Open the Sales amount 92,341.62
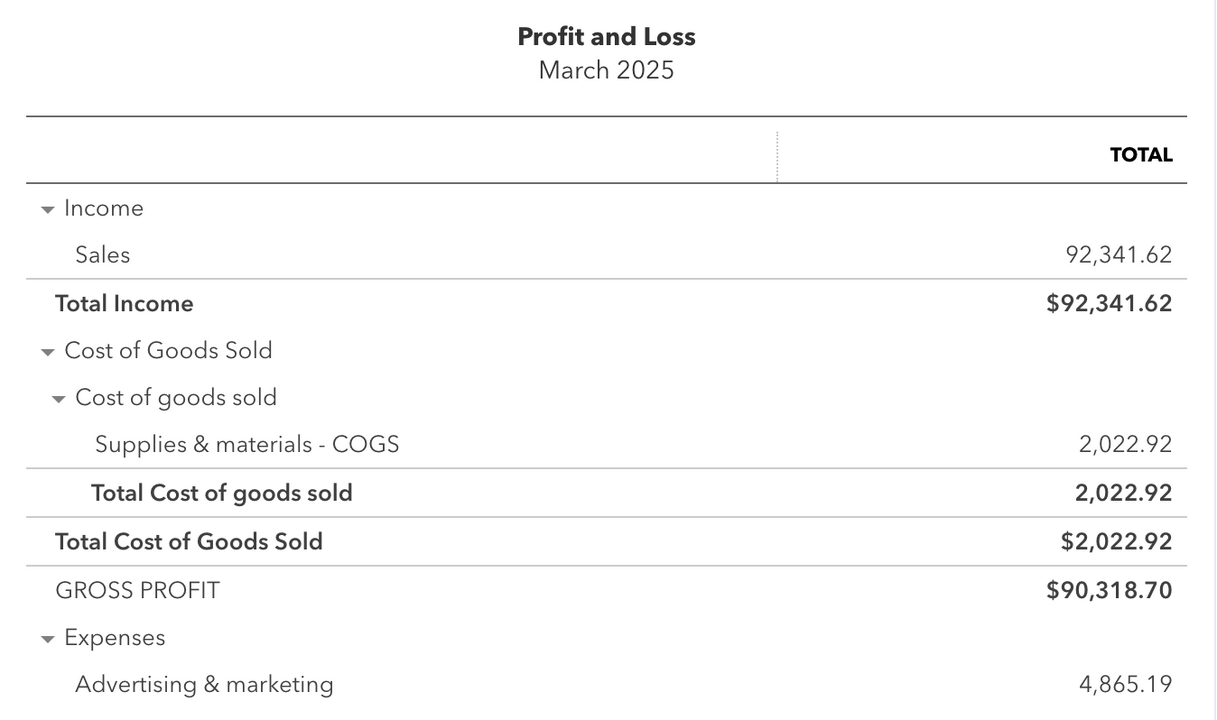This screenshot has width=1217, height=720. [1118, 255]
